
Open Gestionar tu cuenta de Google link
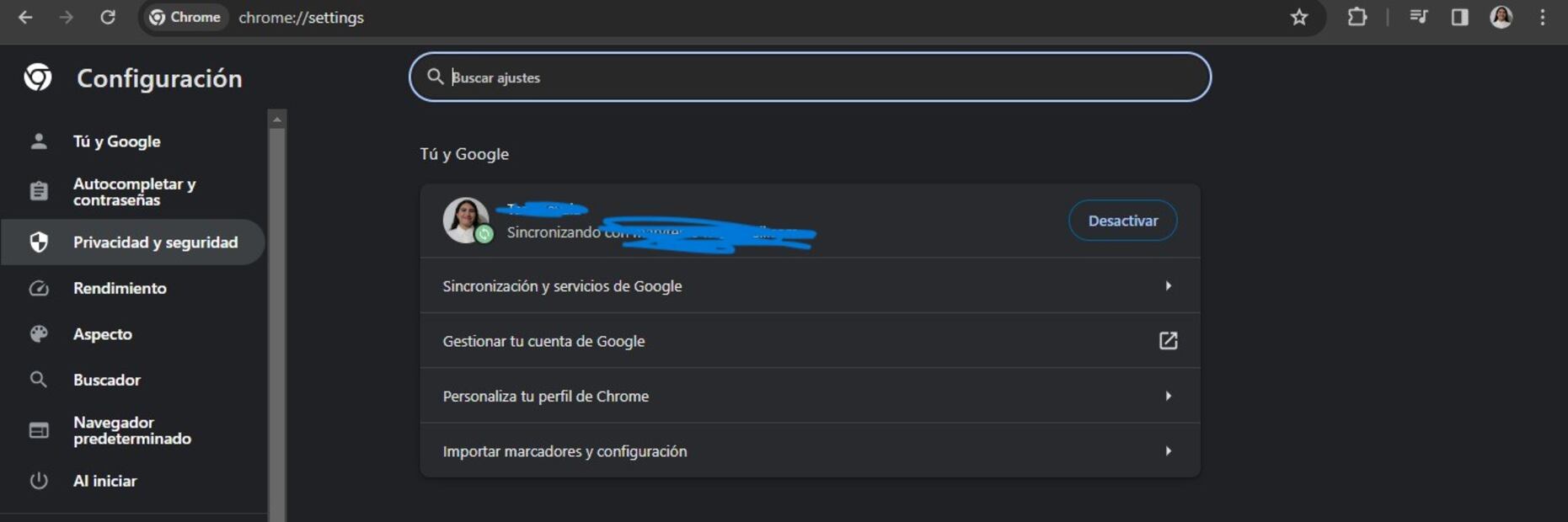(x=809, y=341)
